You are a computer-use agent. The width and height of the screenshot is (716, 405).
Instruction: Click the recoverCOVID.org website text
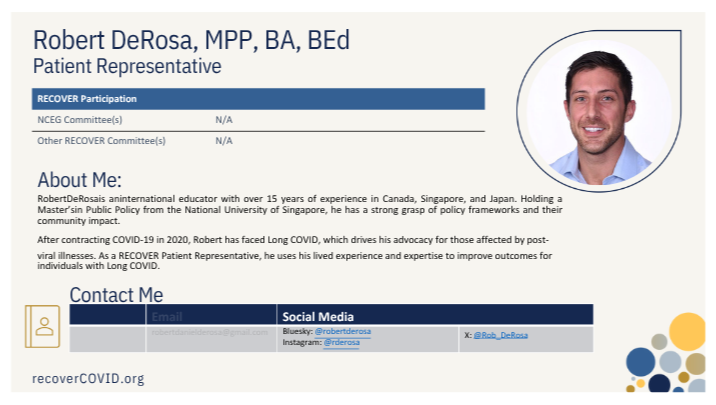tap(88, 378)
